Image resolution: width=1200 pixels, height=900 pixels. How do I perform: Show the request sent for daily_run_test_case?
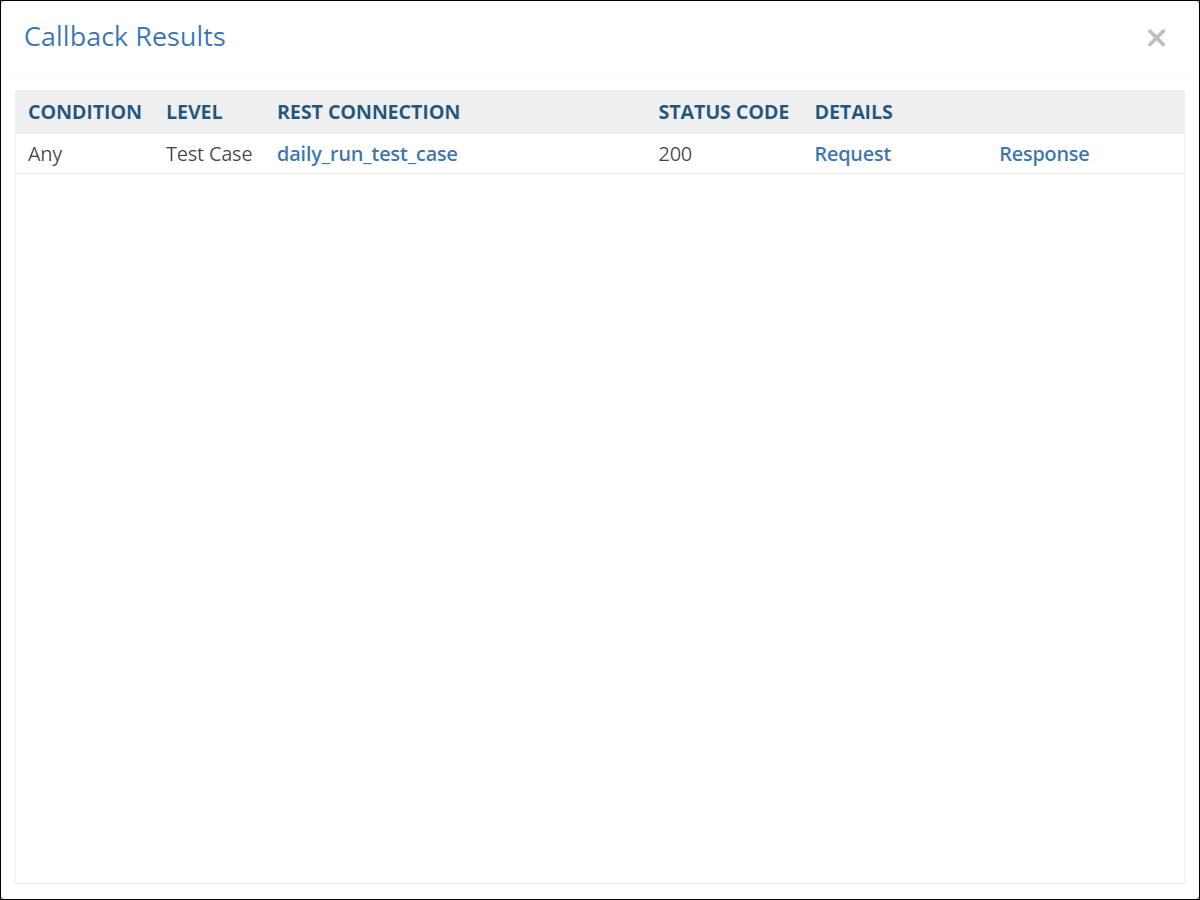[x=852, y=154]
